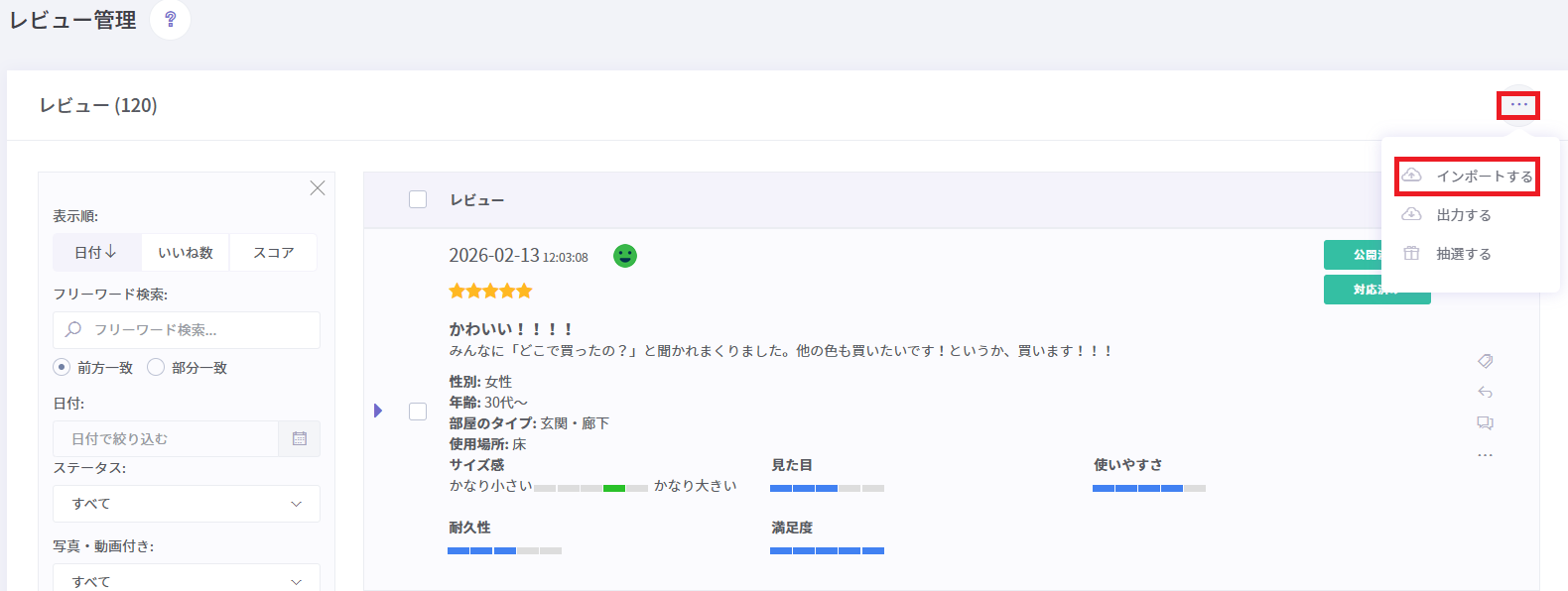Image resolution: width=1568 pixels, height=591 pixels.
Task: Click the comment bubble icon on review
Action: (1485, 423)
